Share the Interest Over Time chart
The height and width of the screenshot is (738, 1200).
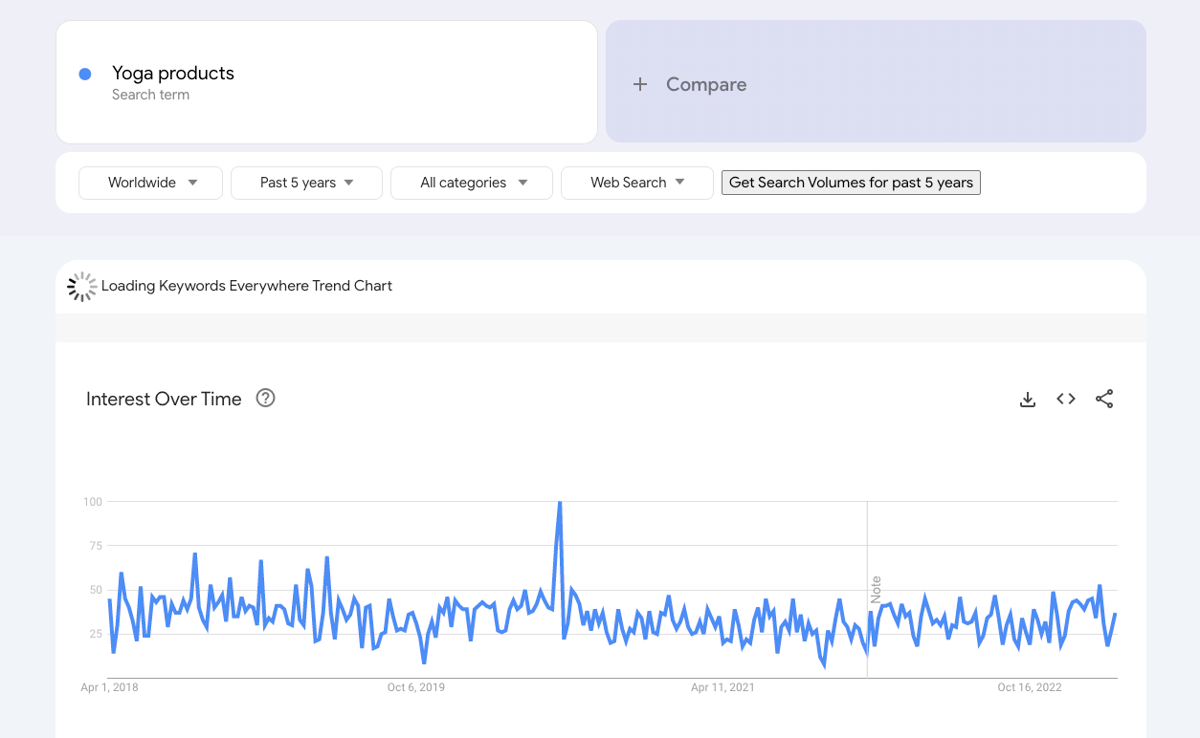[1104, 399]
